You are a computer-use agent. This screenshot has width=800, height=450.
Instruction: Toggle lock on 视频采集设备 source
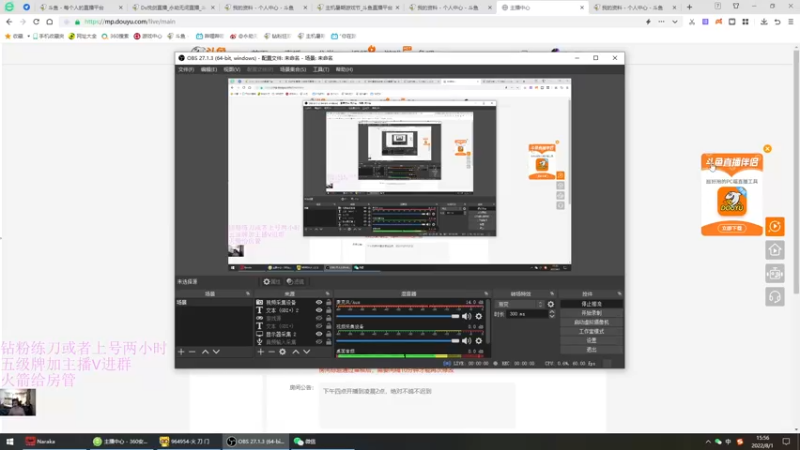[329, 303]
